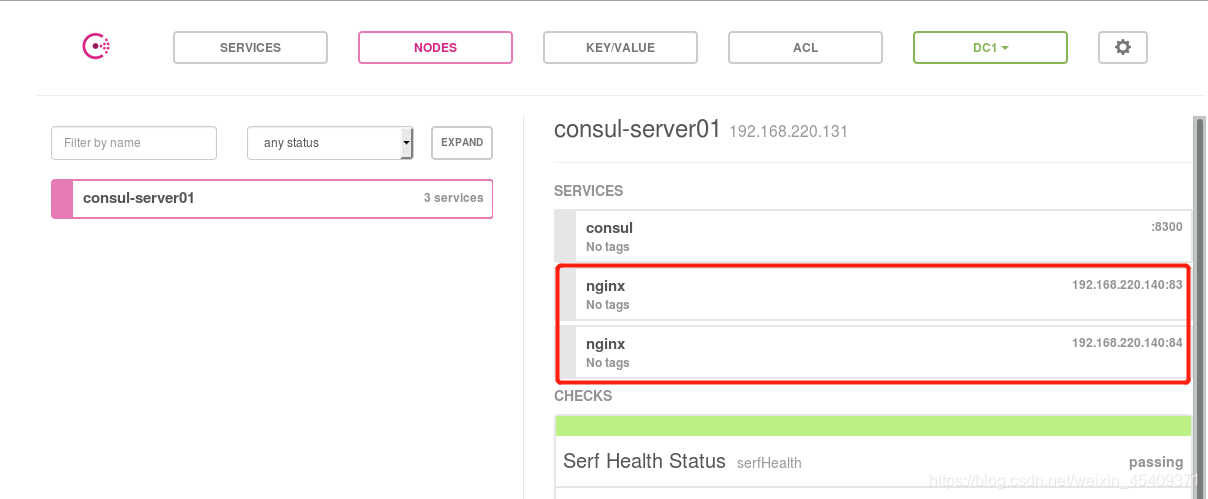
Task: Click the Expand button
Action: click(x=462, y=143)
